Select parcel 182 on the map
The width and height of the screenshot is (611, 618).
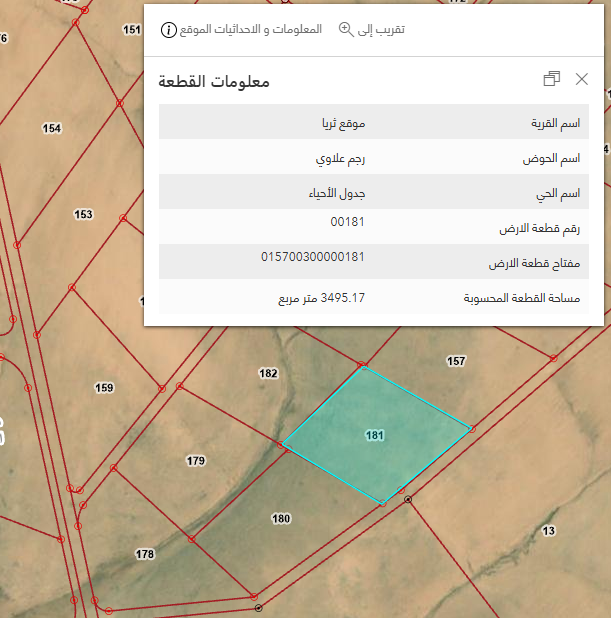[268, 373]
